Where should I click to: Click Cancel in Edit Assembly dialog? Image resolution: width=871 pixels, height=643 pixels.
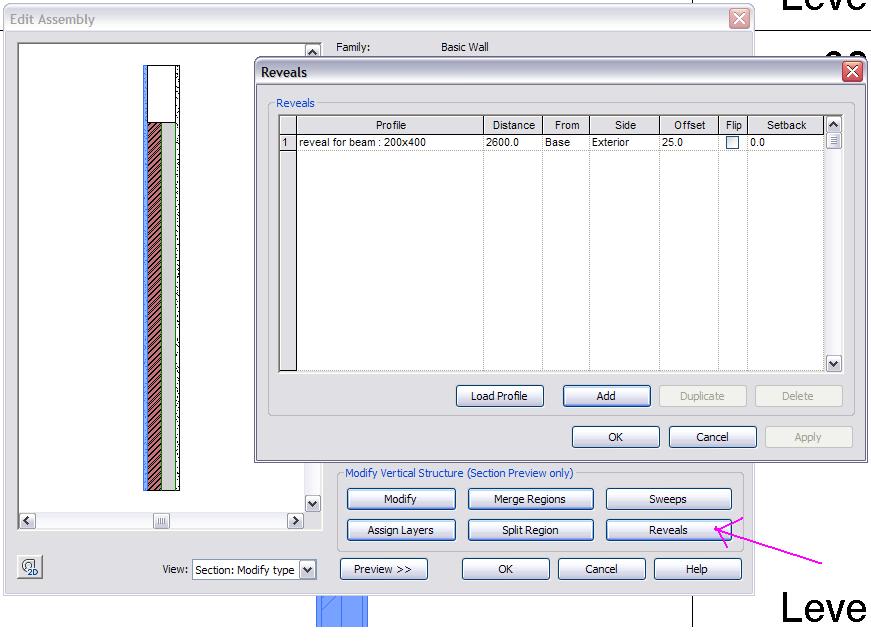click(x=601, y=569)
